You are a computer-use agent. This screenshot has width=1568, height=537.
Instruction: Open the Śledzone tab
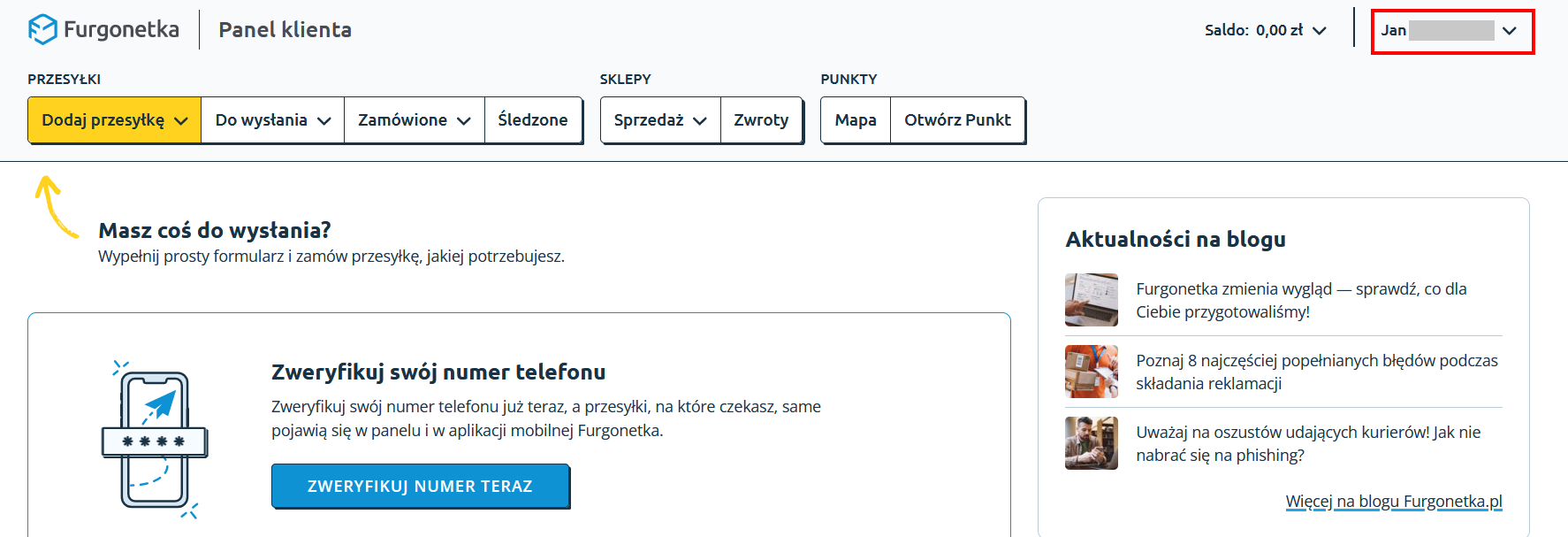533,120
